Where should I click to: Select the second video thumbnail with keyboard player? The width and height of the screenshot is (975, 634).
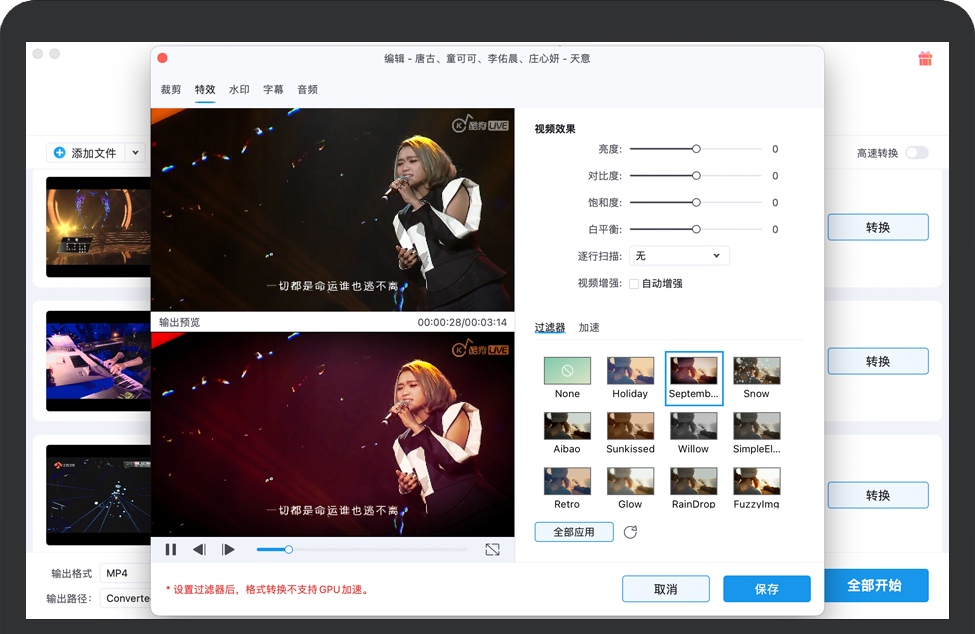click(x=98, y=361)
